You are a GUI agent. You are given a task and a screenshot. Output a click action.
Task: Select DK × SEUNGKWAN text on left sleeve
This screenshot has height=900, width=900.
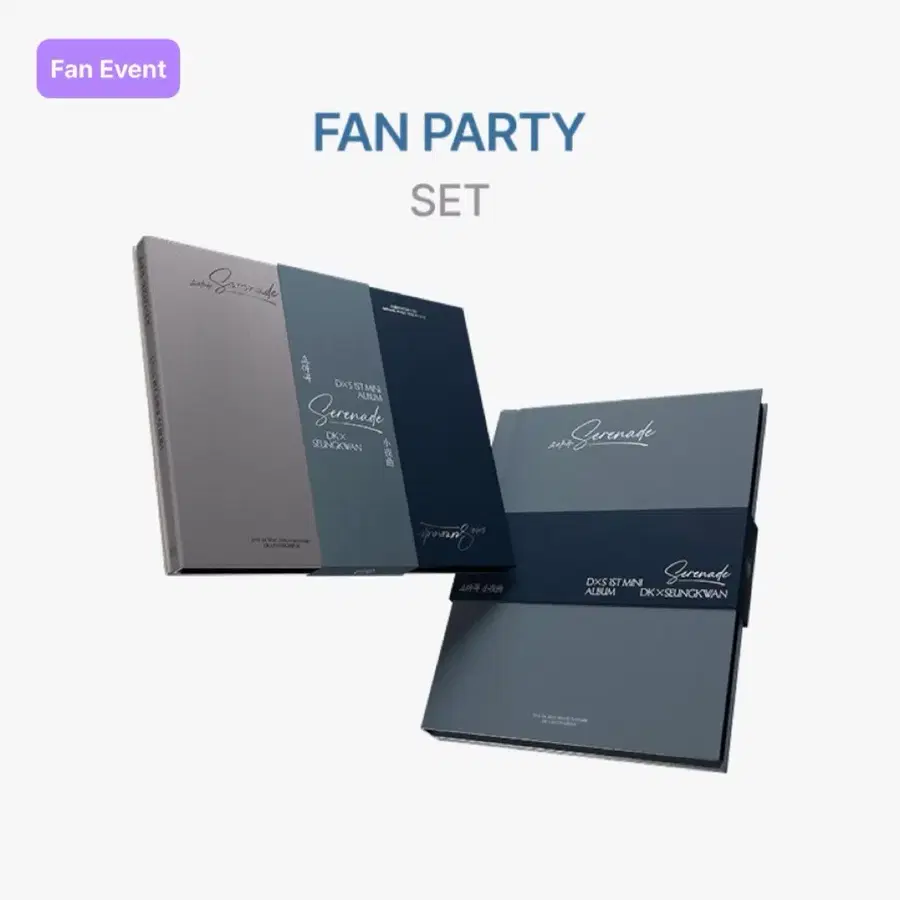[340, 441]
